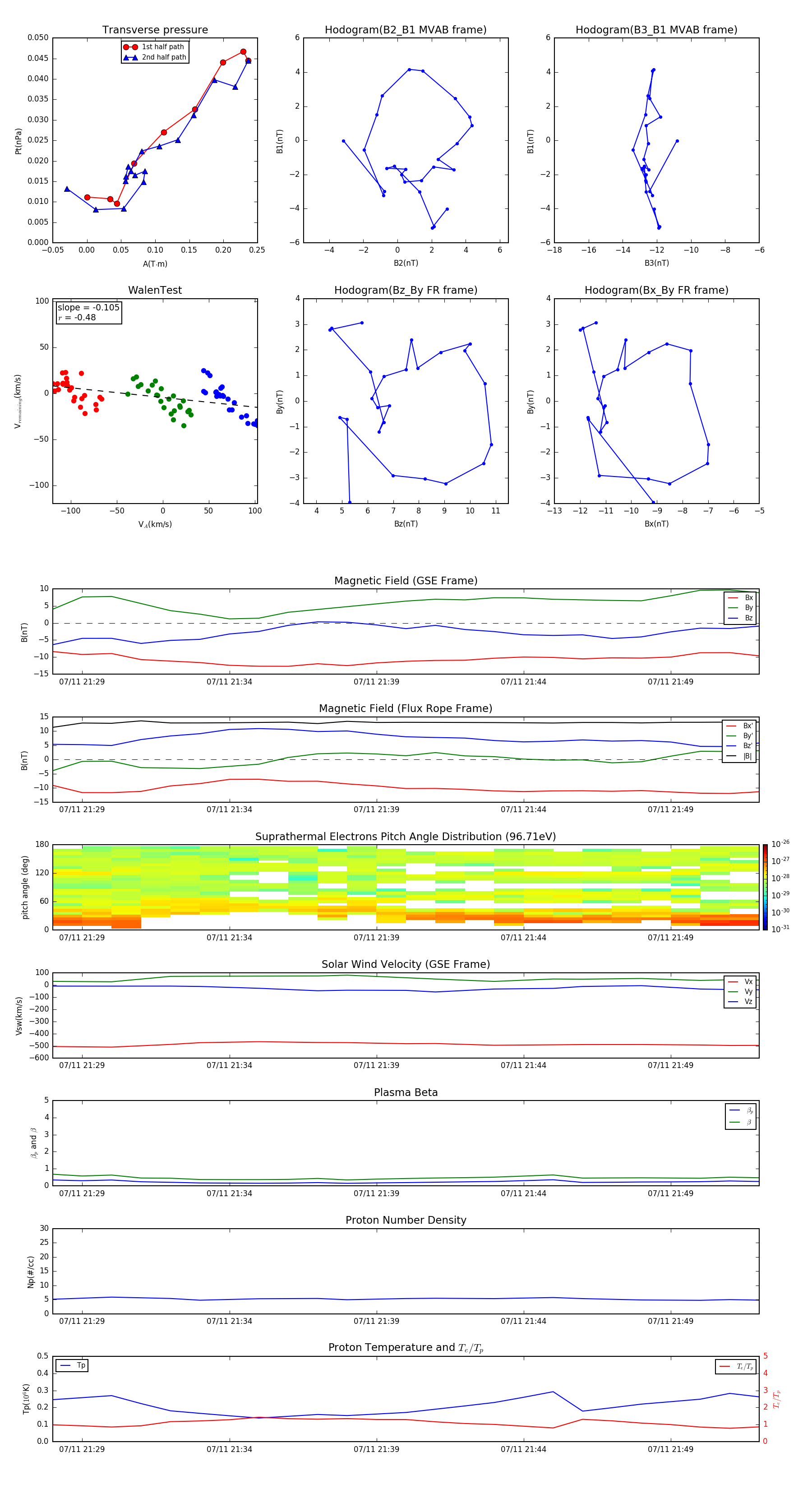Select the "Vy" legend entry
This screenshot has width=812, height=1489.
click(740, 991)
